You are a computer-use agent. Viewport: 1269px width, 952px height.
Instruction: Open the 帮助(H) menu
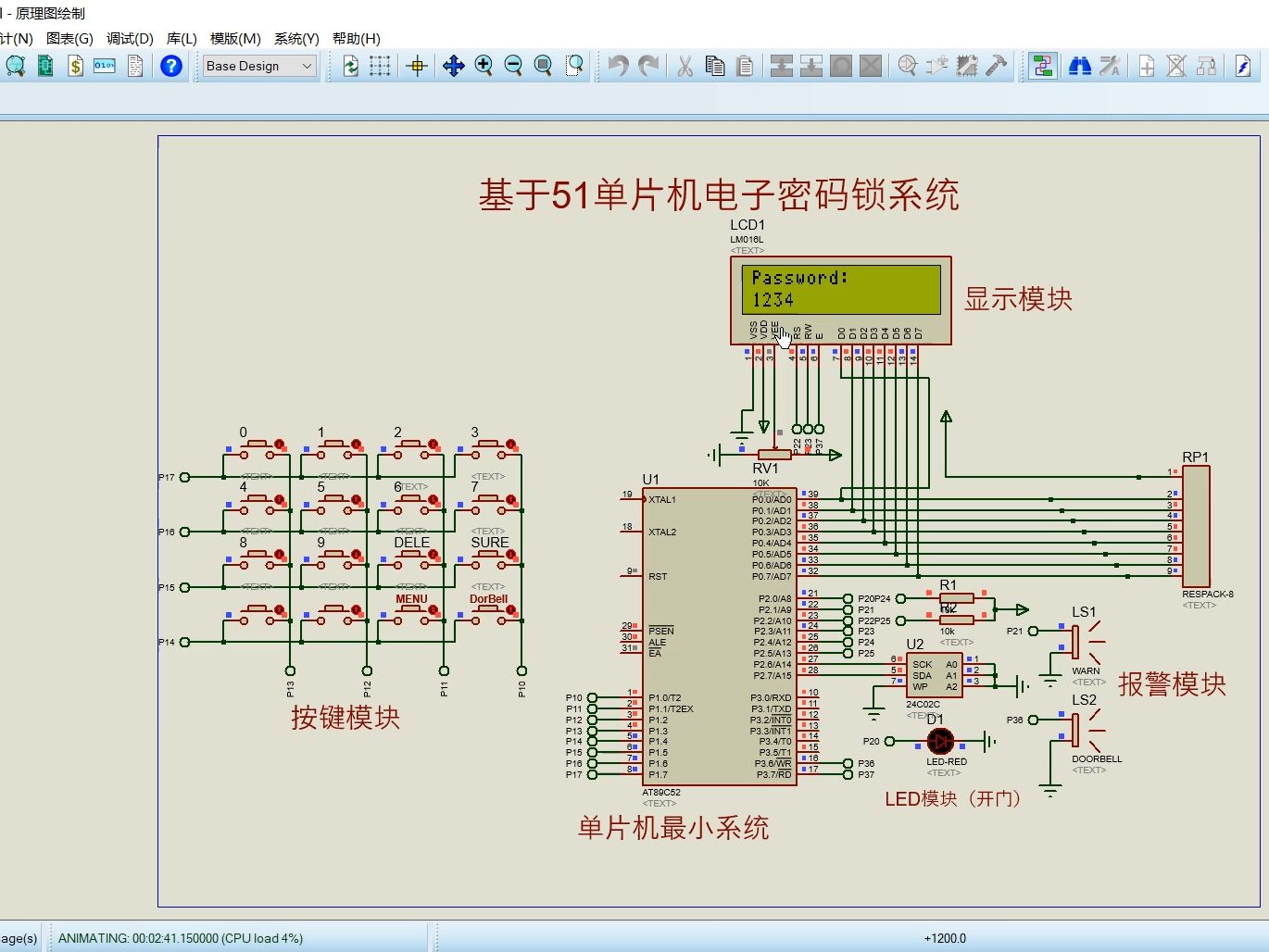tap(357, 38)
